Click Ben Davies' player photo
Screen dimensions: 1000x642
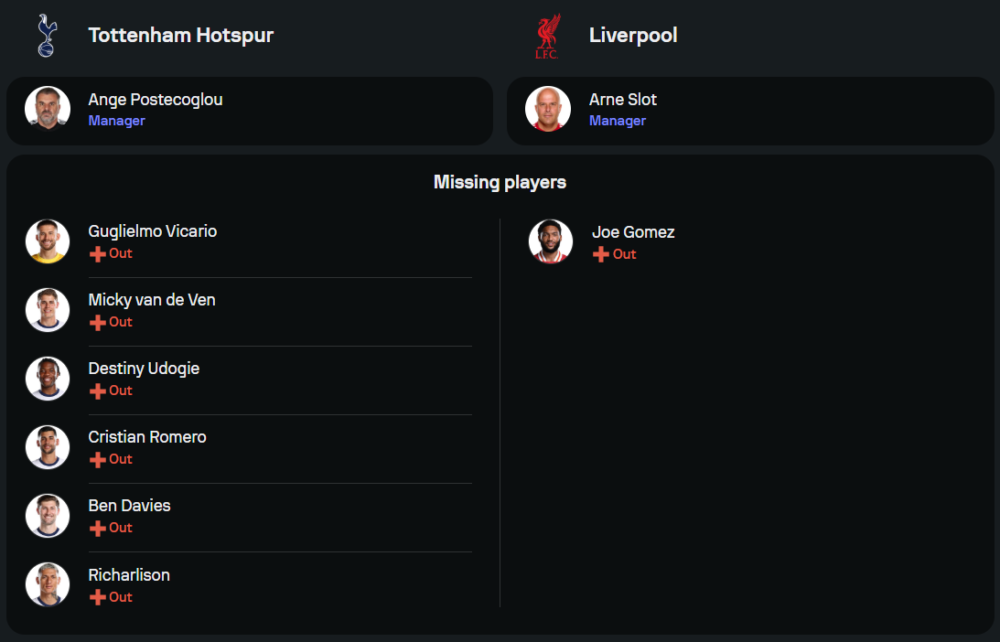[47, 516]
